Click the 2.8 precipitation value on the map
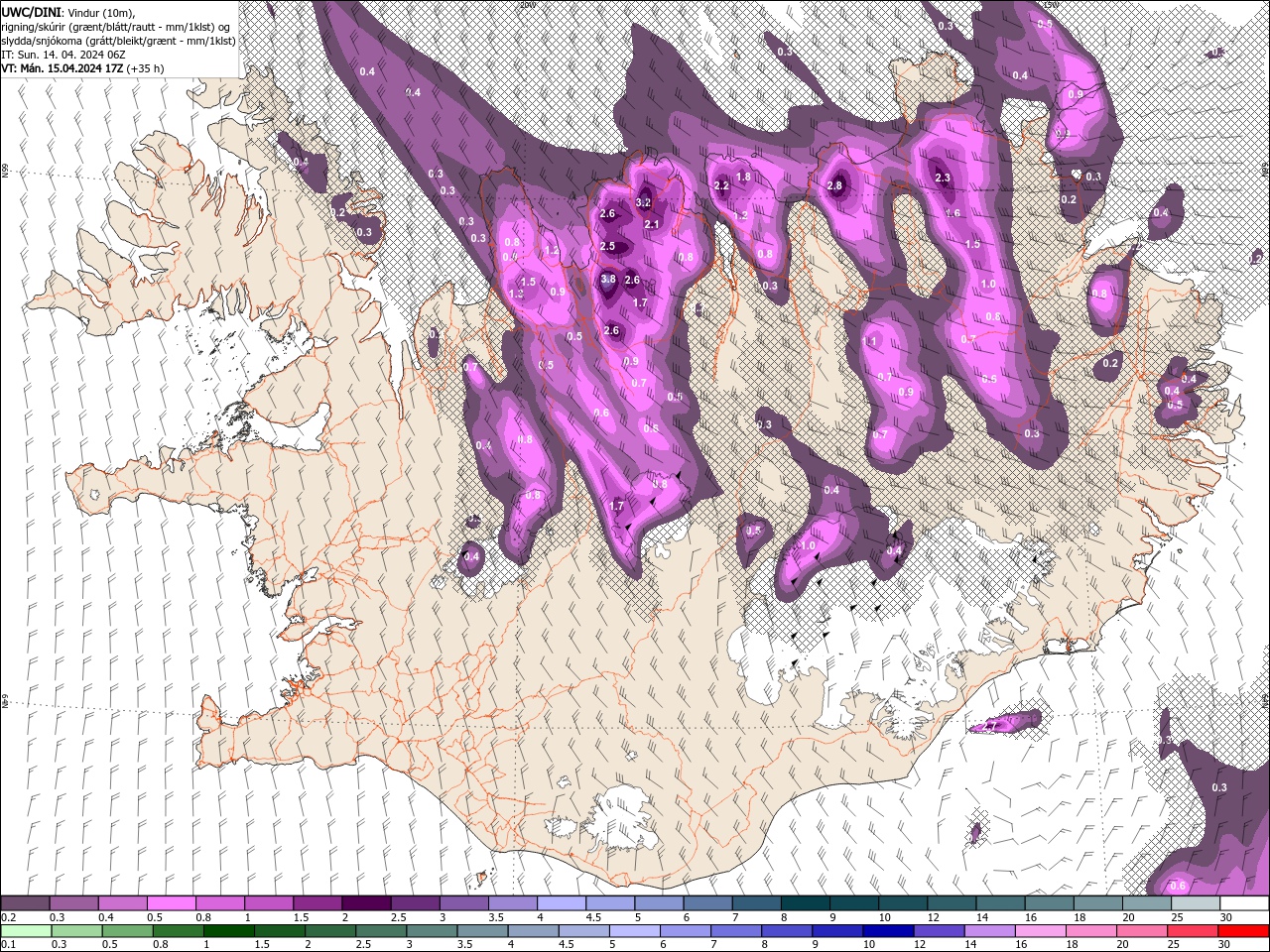 coord(834,185)
